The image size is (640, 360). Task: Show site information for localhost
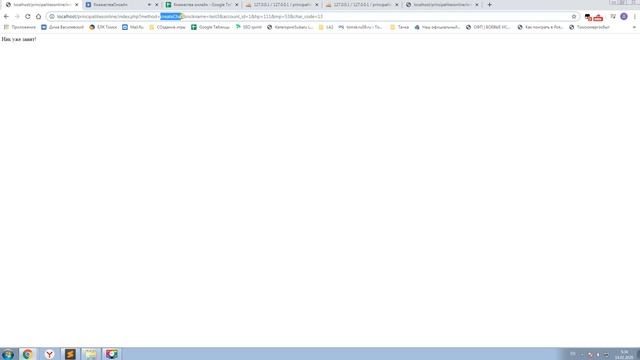tap(52, 16)
